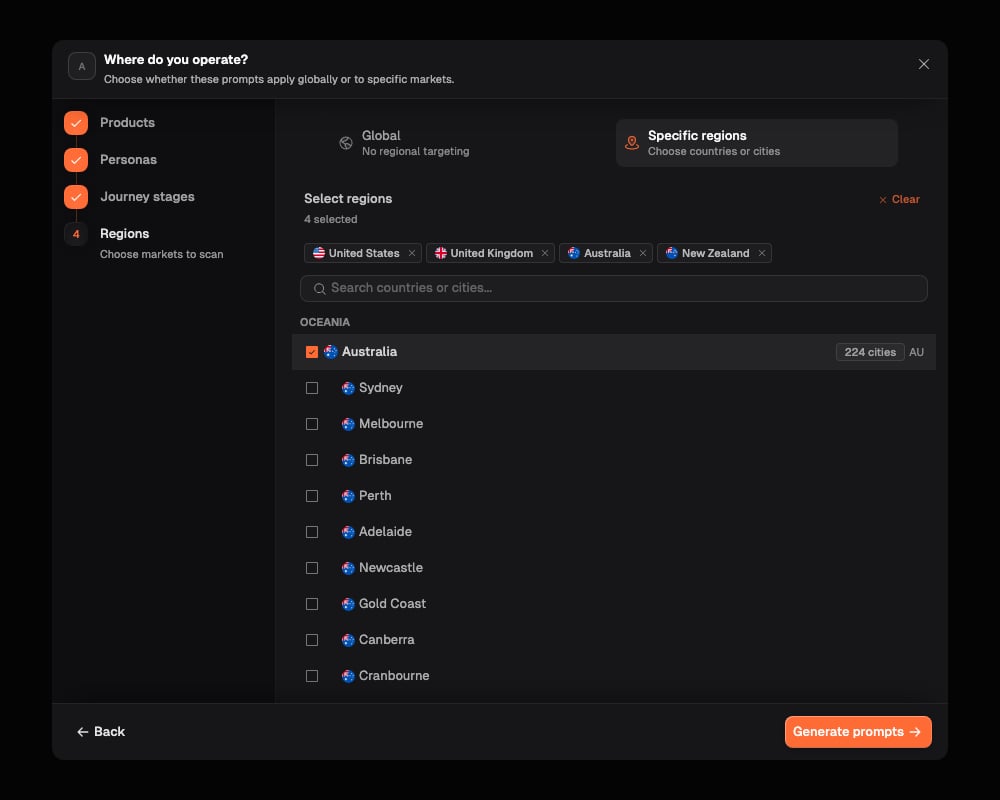Tick the Brisbane checkbox
1000x800 pixels.
point(312,460)
